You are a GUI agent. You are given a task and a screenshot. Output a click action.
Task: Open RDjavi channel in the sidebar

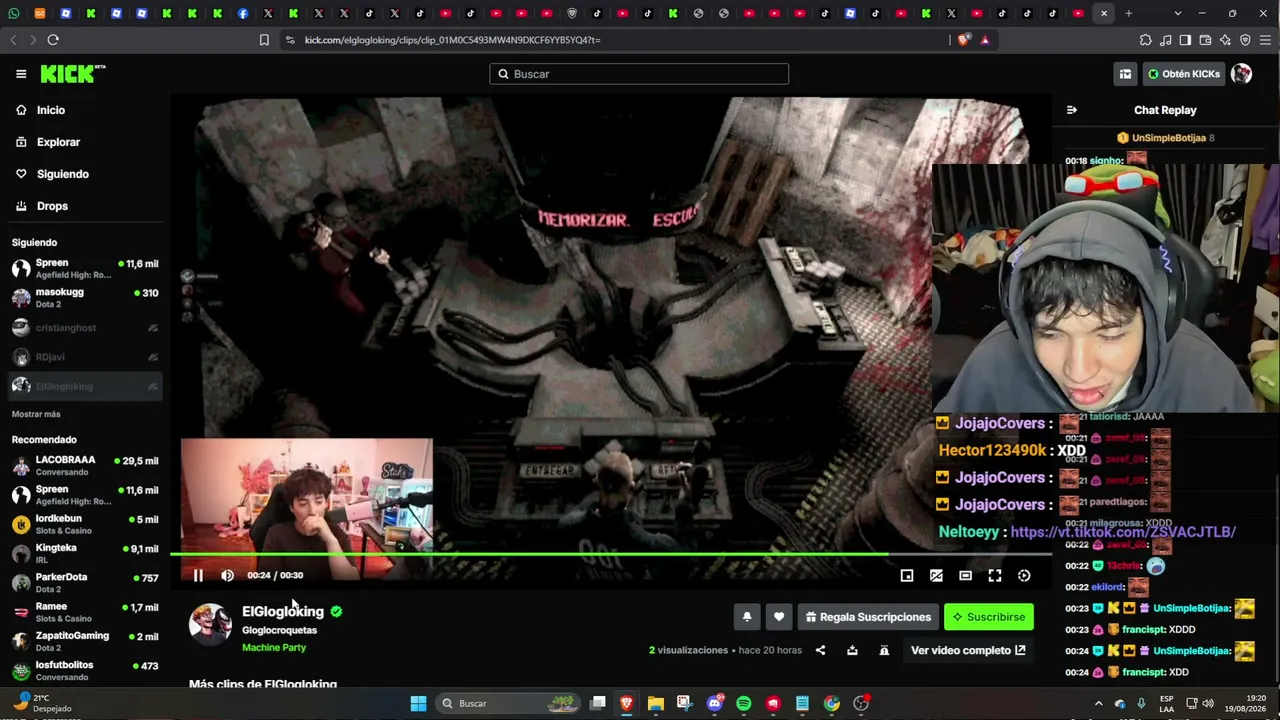(x=85, y=357)
